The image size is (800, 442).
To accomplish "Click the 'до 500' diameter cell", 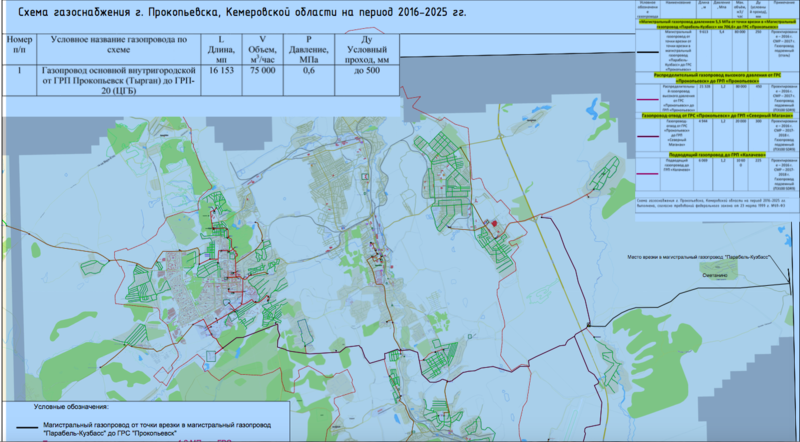I will [364, 72].
